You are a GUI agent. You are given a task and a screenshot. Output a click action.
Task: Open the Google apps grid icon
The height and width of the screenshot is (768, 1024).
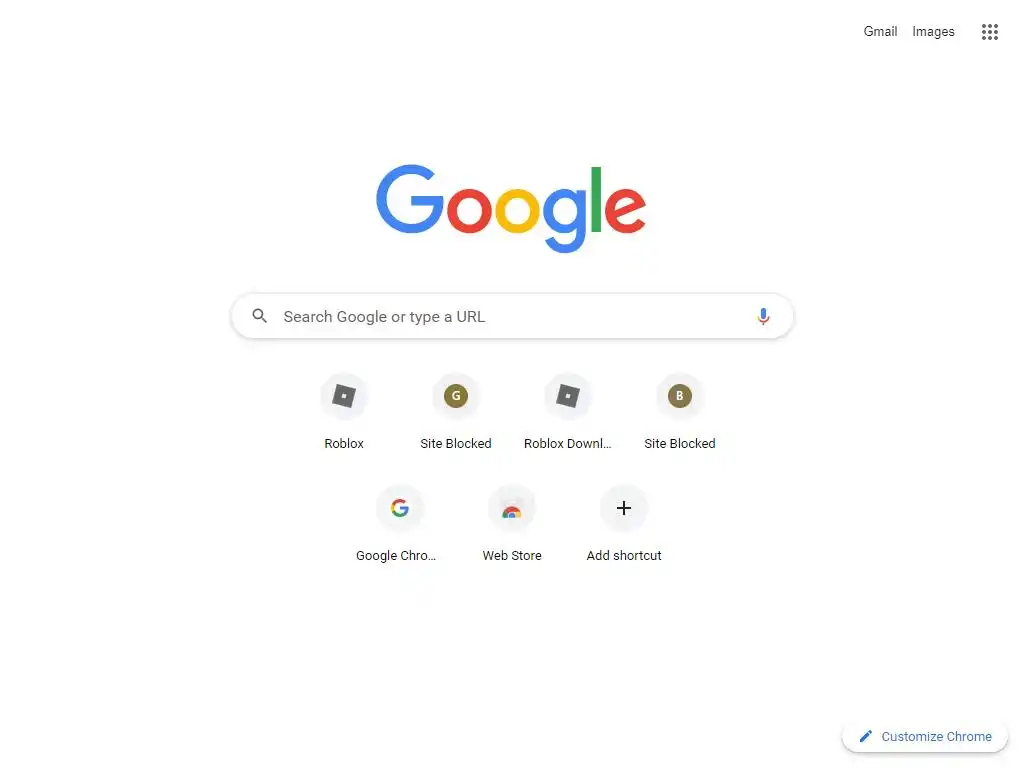point(989,31)
